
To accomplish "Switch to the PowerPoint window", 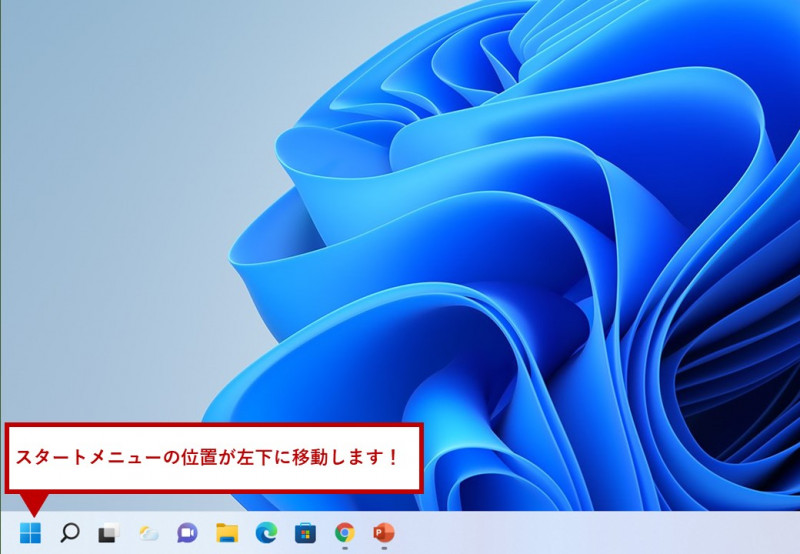I will pyautogui.click(x=384, y=532).
